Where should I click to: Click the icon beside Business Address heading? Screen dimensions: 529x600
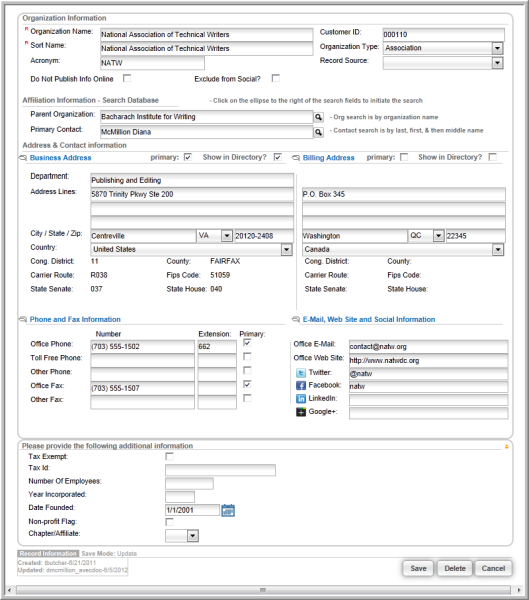point(23,158)
